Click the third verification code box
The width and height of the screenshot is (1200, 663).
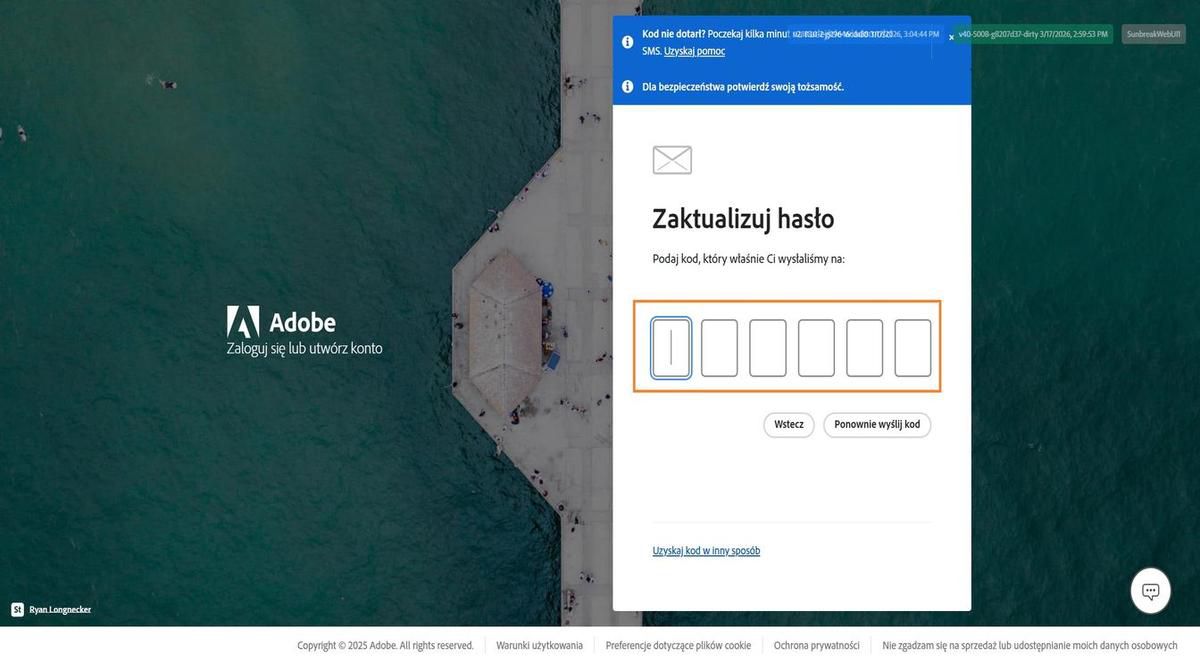tap(768, 347)
